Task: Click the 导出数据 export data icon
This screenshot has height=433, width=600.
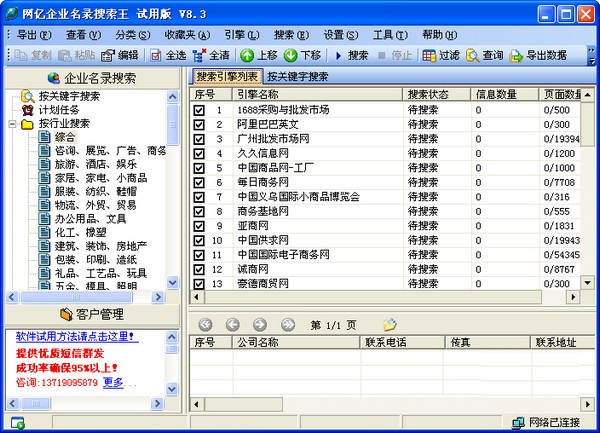Action: [x=516, y=56]
